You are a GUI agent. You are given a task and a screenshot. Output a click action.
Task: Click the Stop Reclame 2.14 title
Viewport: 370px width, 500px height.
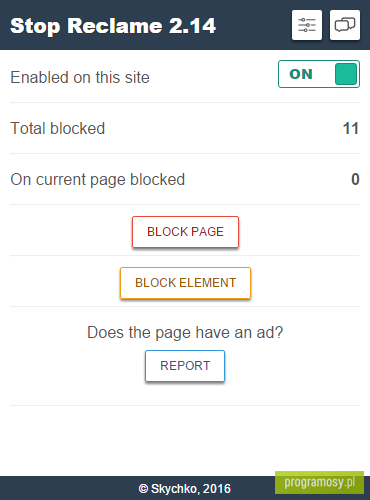pyautogui.click(x=113, y=26)
